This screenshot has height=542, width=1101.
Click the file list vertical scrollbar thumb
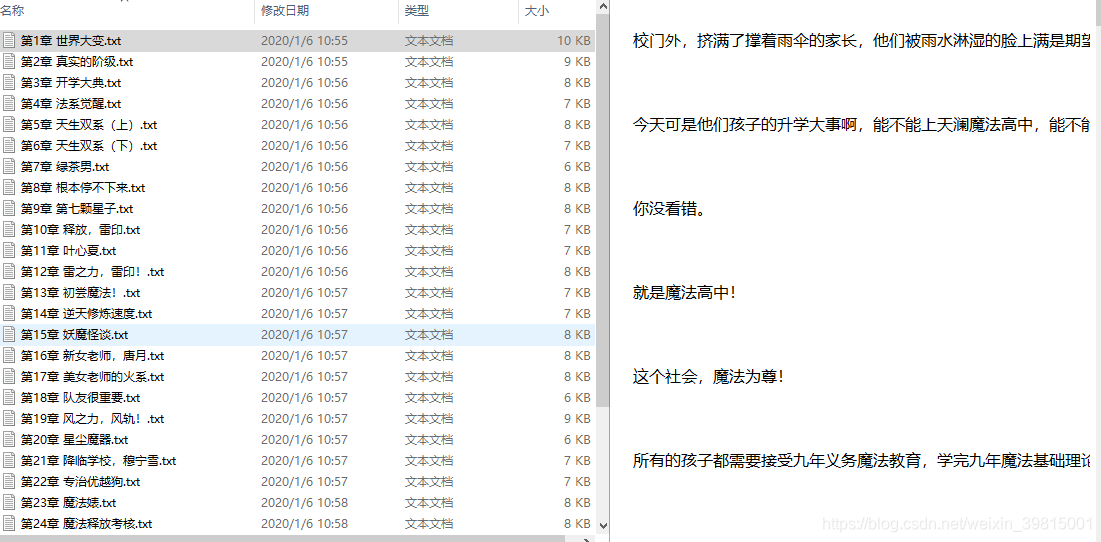(602, 210)
